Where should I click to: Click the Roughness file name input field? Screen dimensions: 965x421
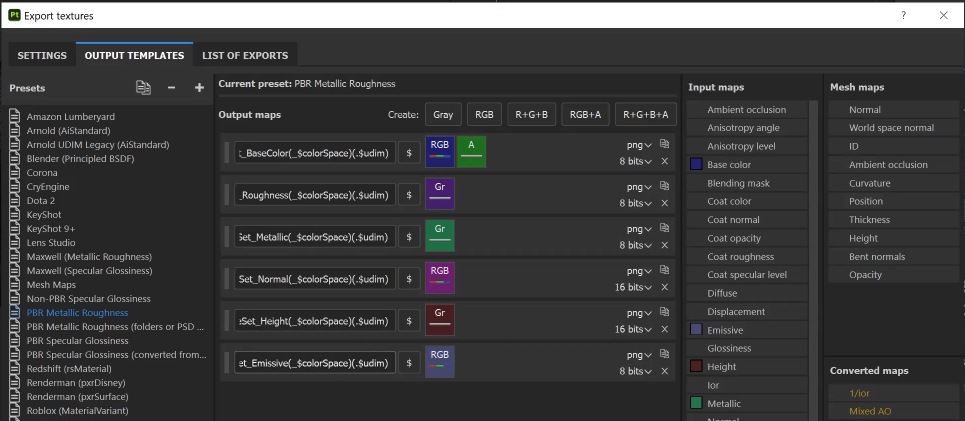click(x=315, y=194)
